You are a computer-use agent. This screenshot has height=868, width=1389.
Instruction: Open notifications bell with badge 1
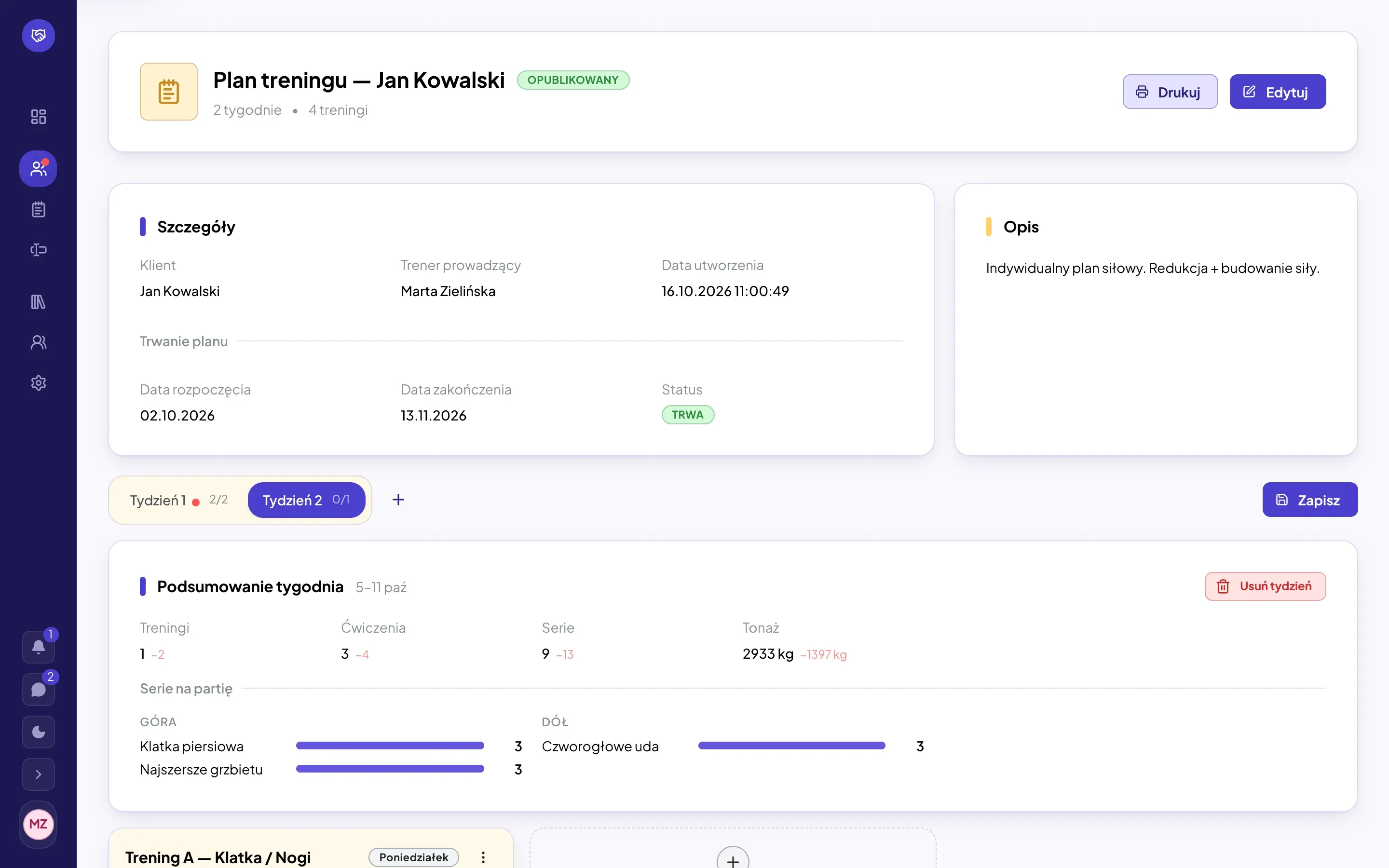click(39, 647)
